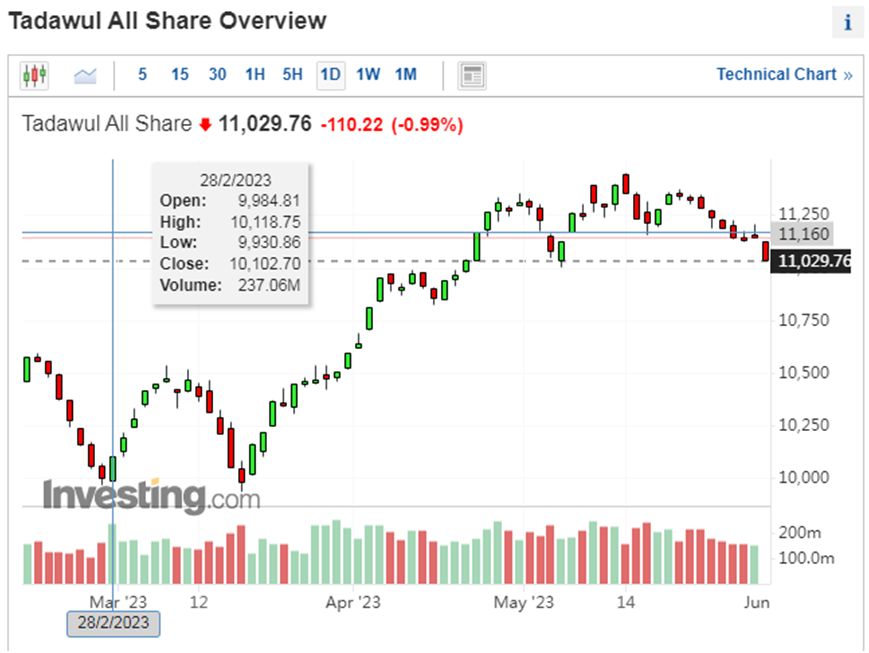Select the 1D timeframe
This screenshot has height=653, width=869.
tap(330, 74)
